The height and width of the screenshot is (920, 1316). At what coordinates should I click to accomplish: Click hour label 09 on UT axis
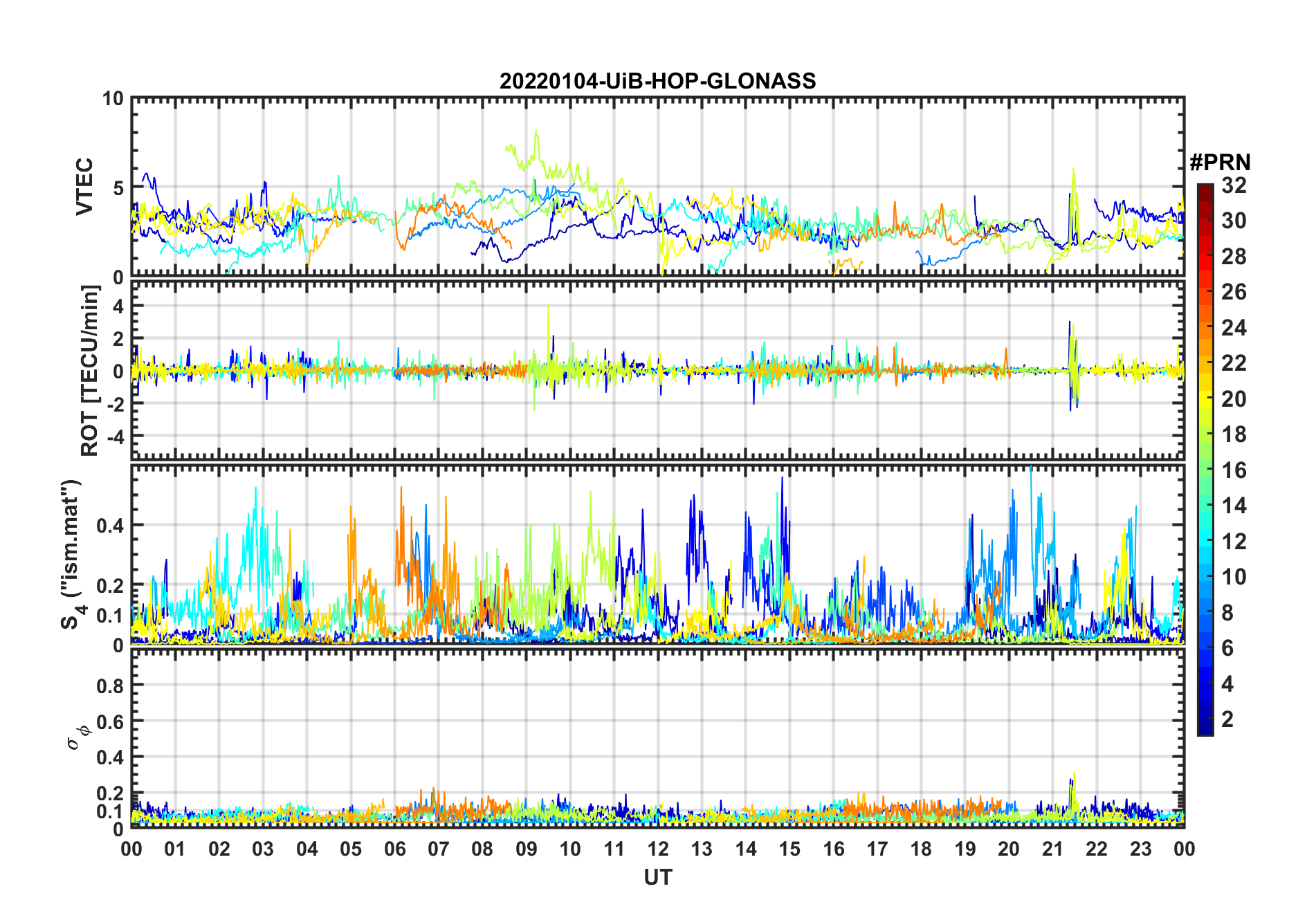click(x=527, y=849)
